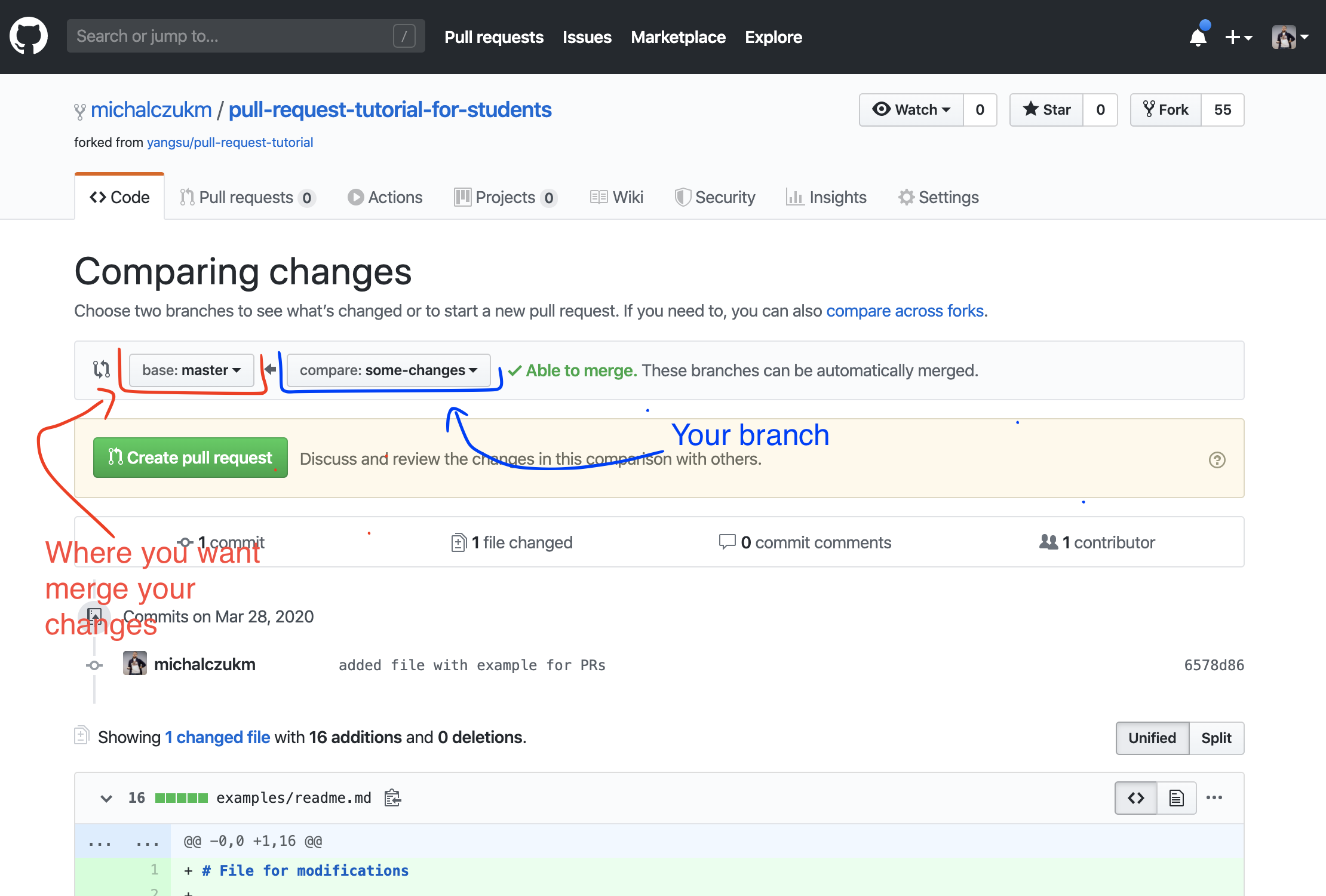The width and height of the screenshot is (1326, 896).
Task: Click the commit node icon beside michalczukm
Action: pos(94,665)
